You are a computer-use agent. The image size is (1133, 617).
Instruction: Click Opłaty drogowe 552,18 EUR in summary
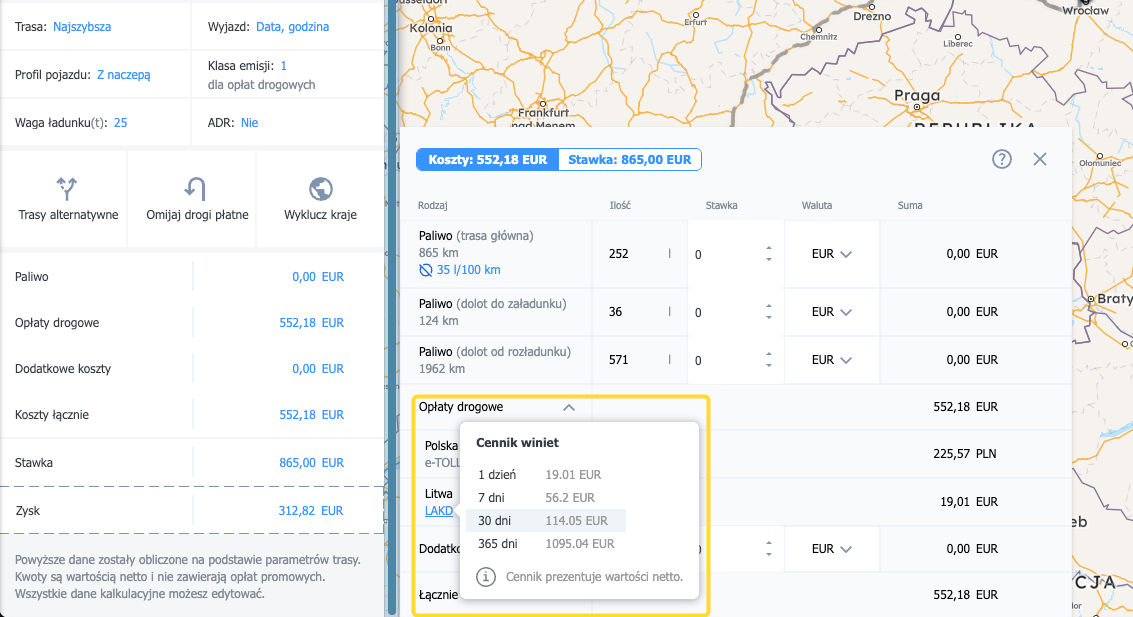click(x=311, y=323)
